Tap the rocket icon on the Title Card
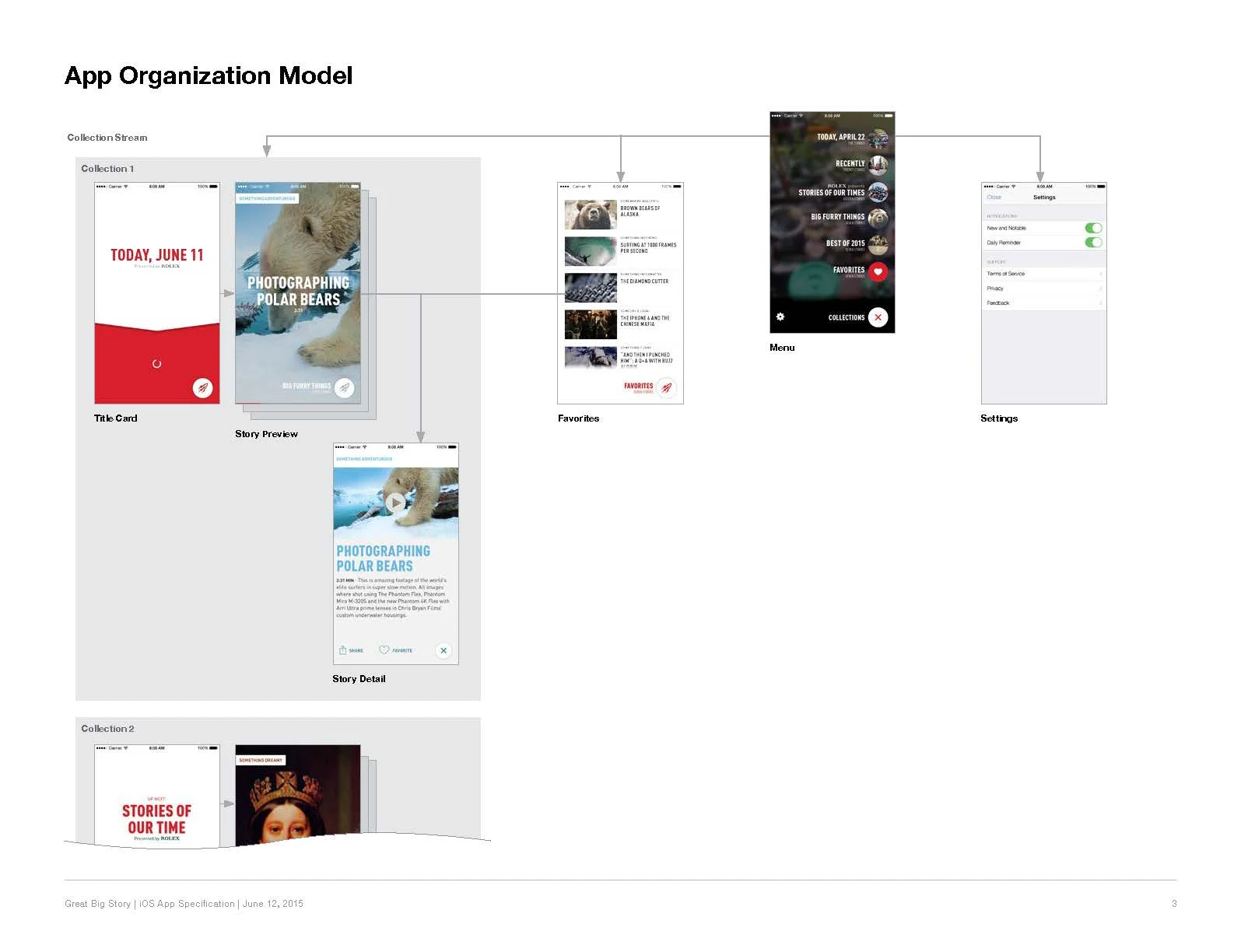The width and height of the screenshot is (1241, 952). click(202, 387)
